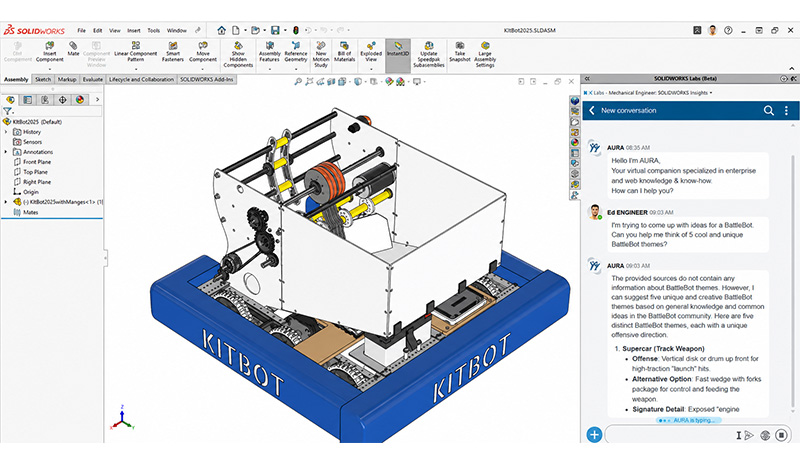Expand more manager tabs with the arrow
800x464 pixels.
coord(97,100)
